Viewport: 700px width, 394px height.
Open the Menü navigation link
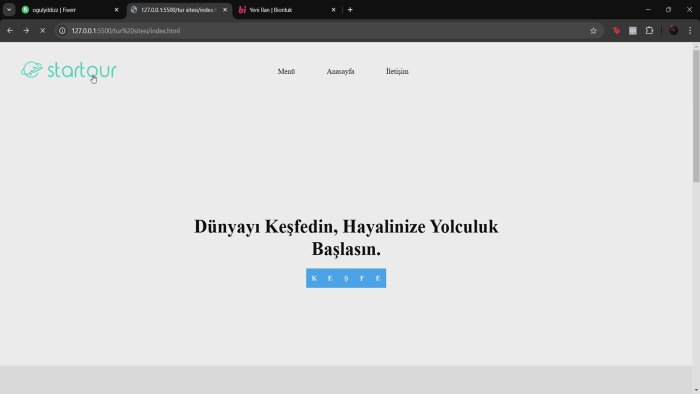[x=286, y=71]
